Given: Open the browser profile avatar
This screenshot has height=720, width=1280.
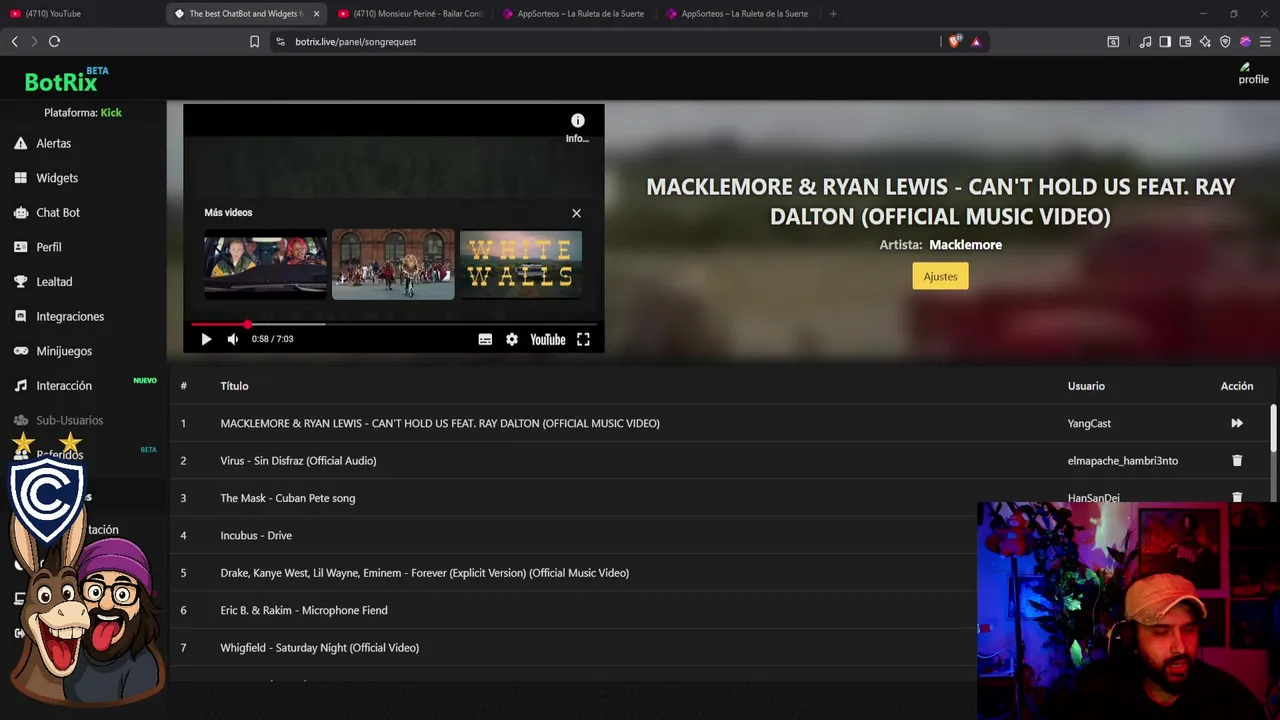Looking at the screenshot, I should pyautogui.click(x=1245, y=42).
